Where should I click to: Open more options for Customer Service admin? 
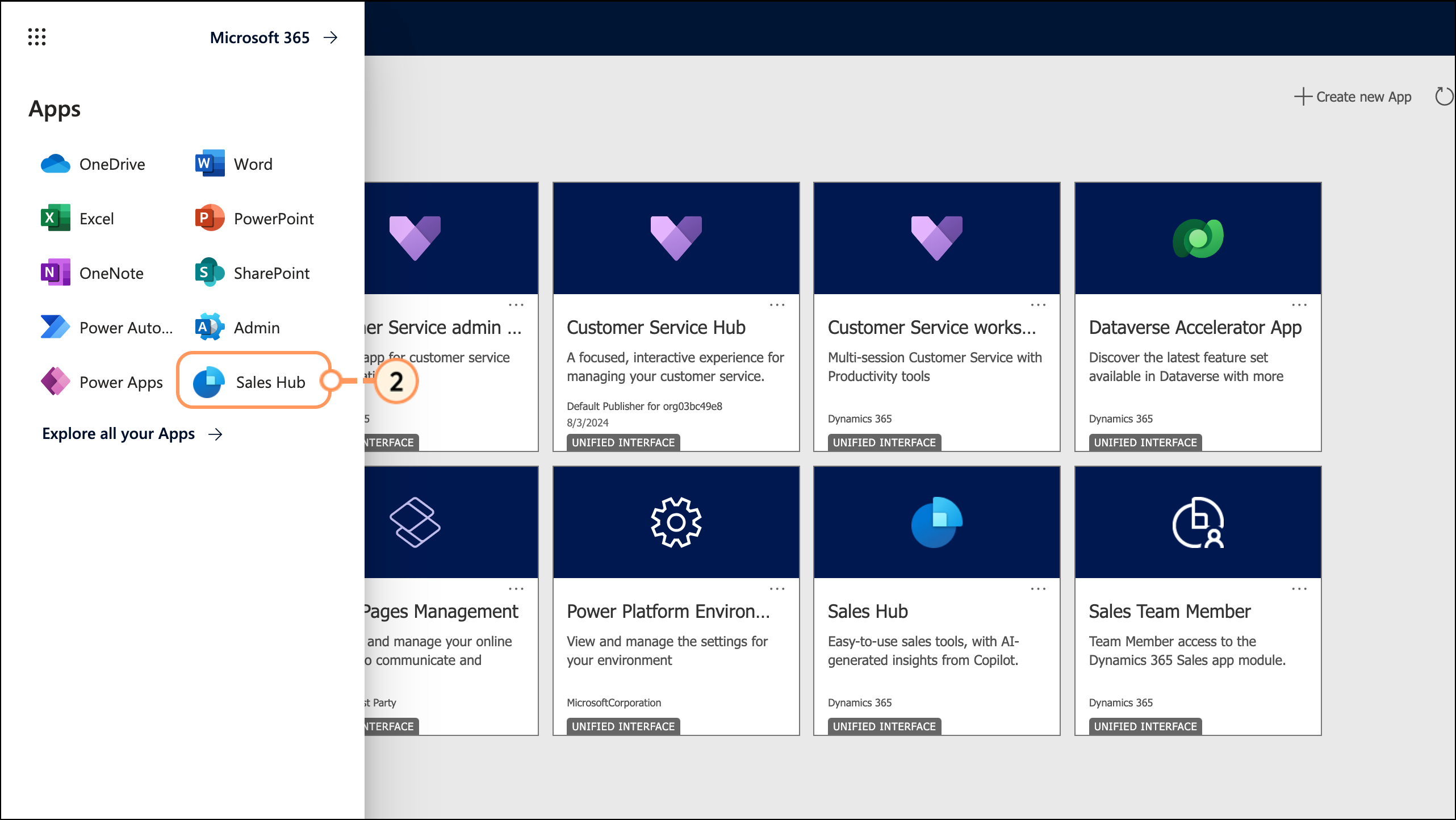click(x=516, y=305)
